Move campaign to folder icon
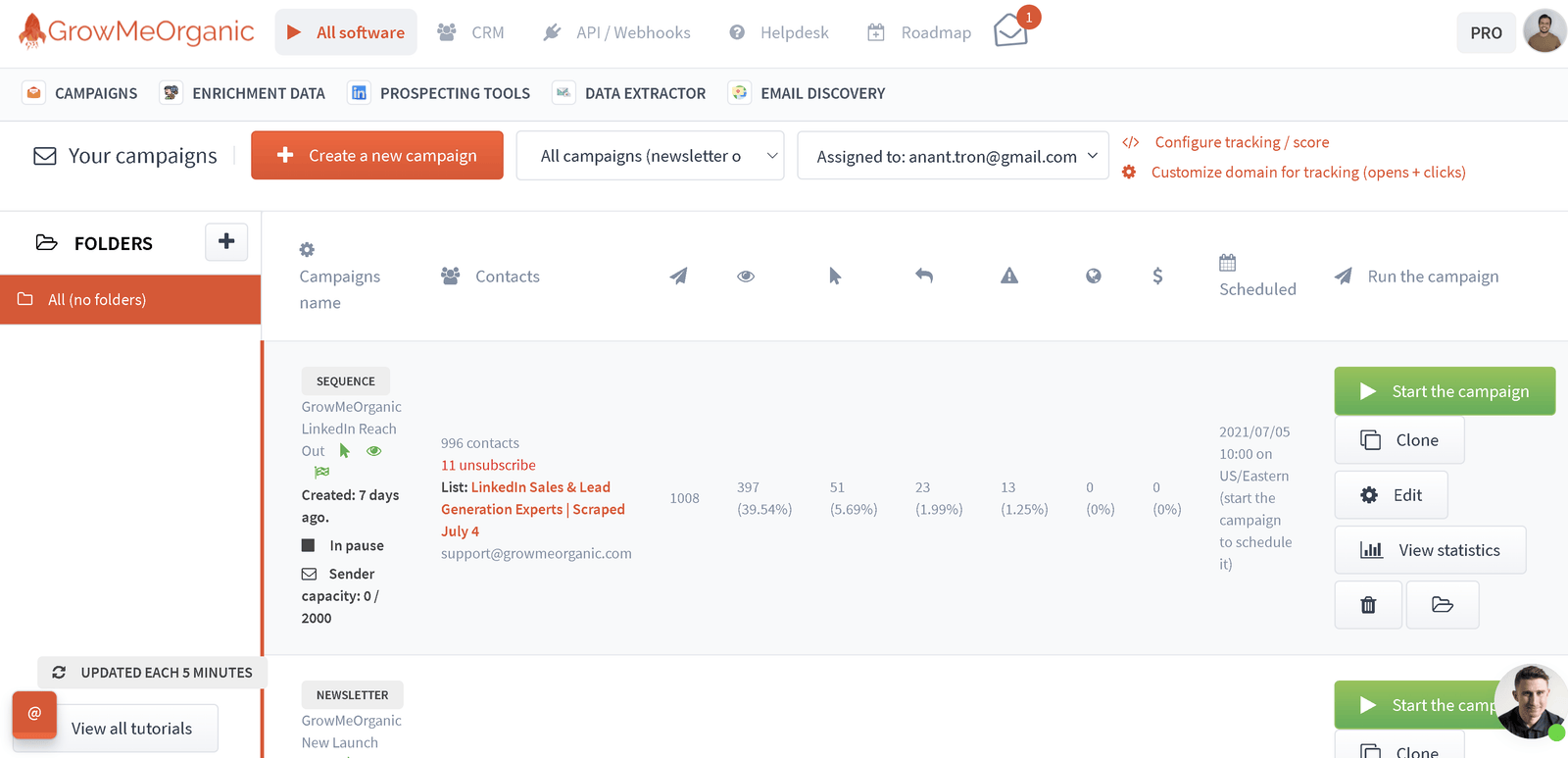Viewport: 1568px width, 758px height. coord(1442,605)
